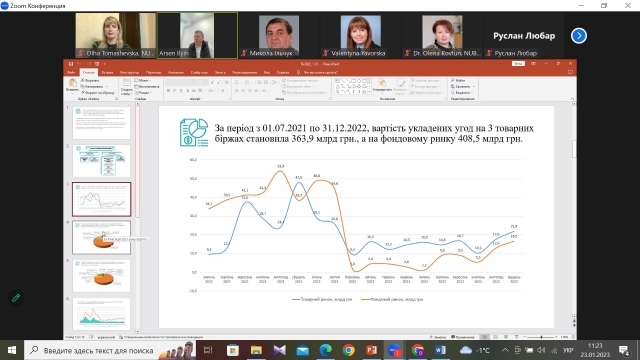The height and width of the screenshot is (360, 640).
Task: Toggle the Заметки notes pane in status bar
Action: (438, 337)
